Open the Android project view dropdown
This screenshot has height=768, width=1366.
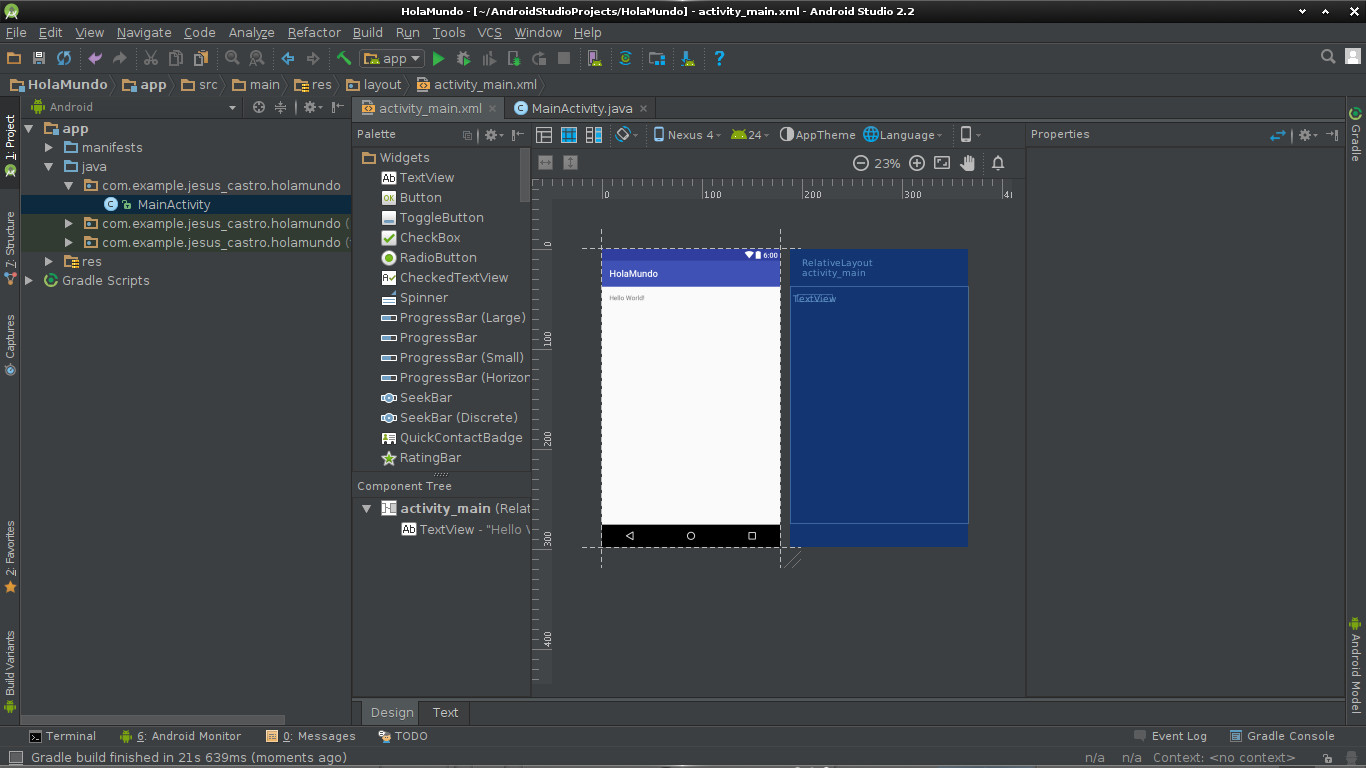click(135, 107)
